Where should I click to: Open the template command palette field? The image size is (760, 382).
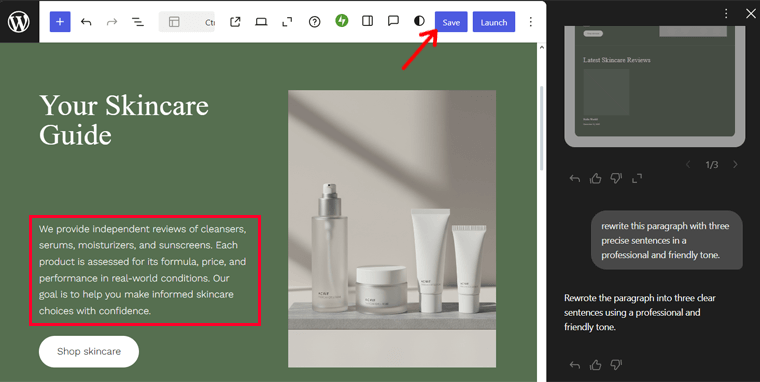pos(187,22)
